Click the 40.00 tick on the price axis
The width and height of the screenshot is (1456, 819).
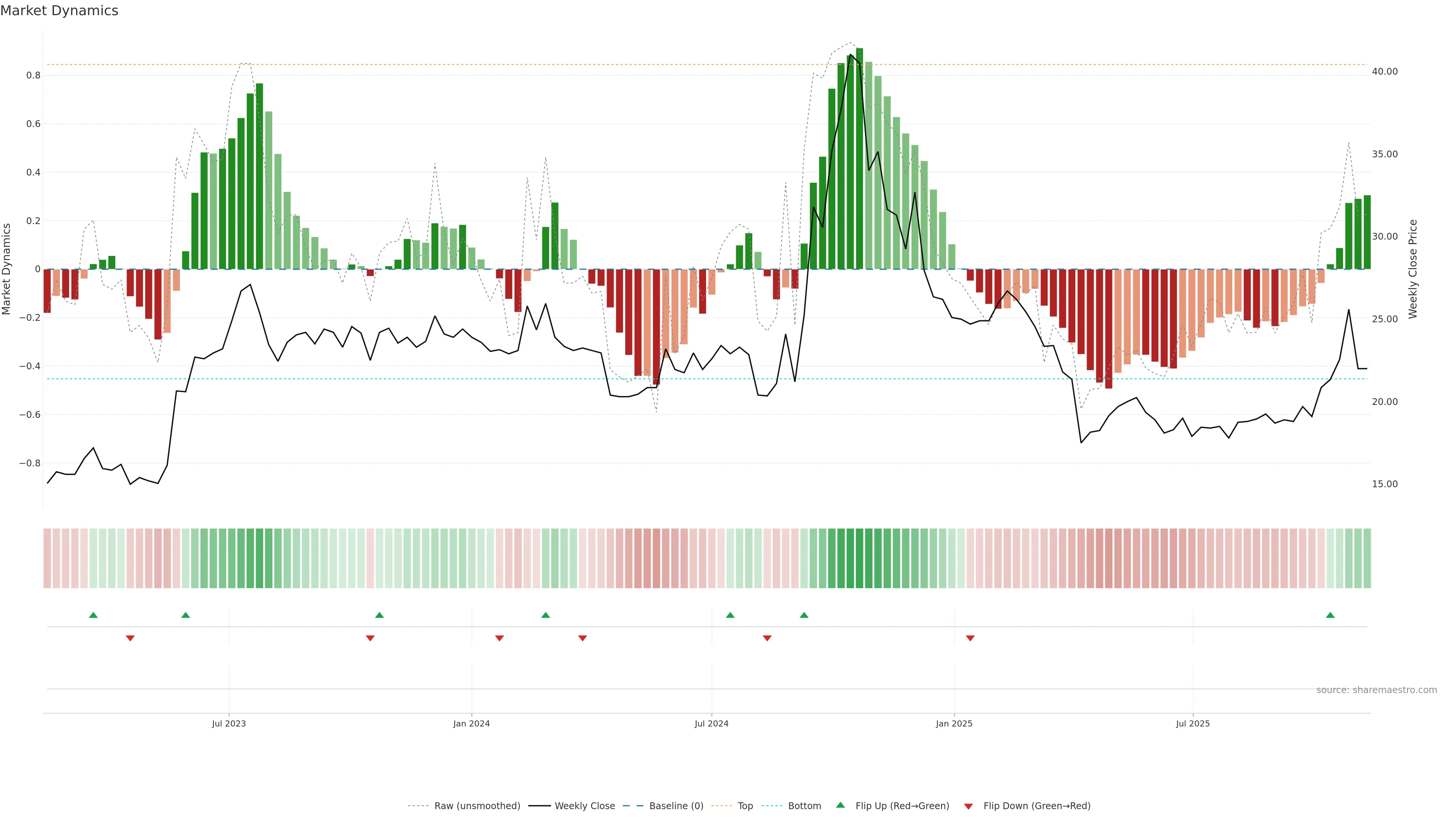pos(1384,71)
